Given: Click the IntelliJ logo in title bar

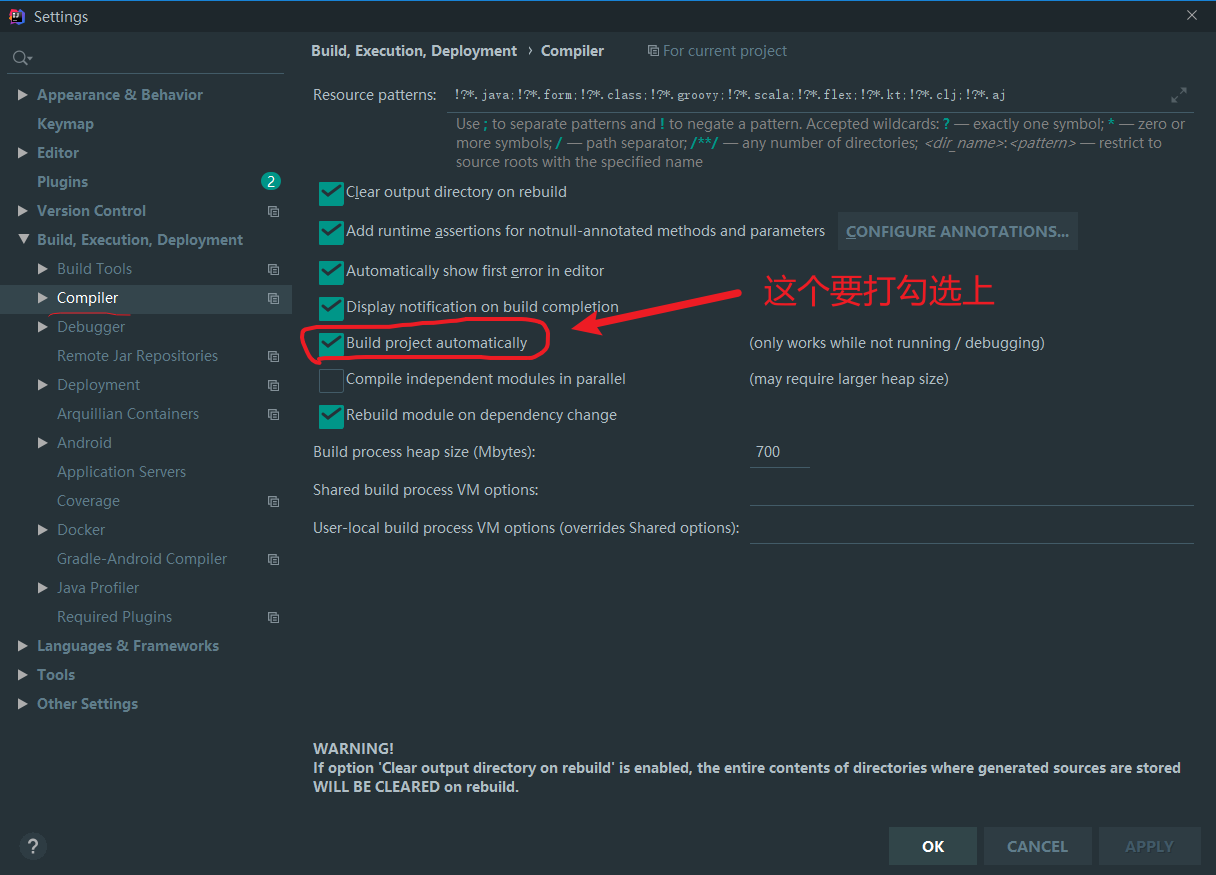Looking at the screenshot, I should coord(17,16).
